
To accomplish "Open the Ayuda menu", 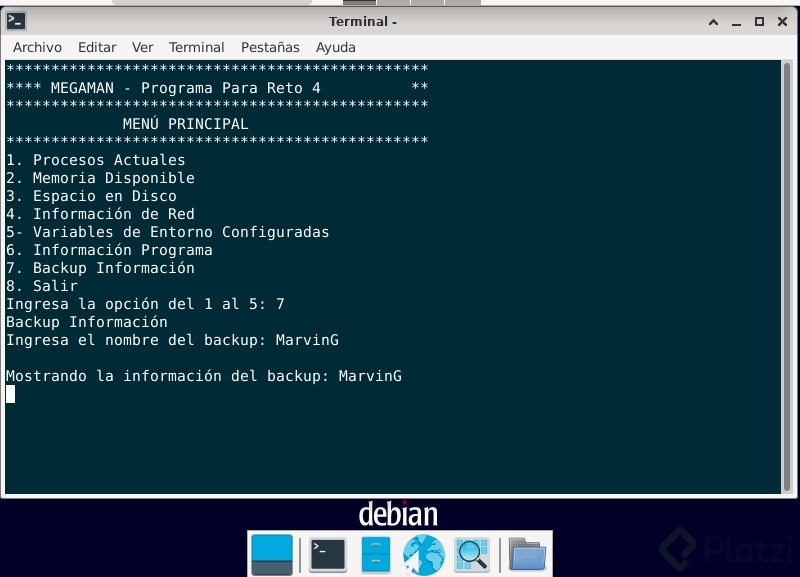I will point(335,47).
